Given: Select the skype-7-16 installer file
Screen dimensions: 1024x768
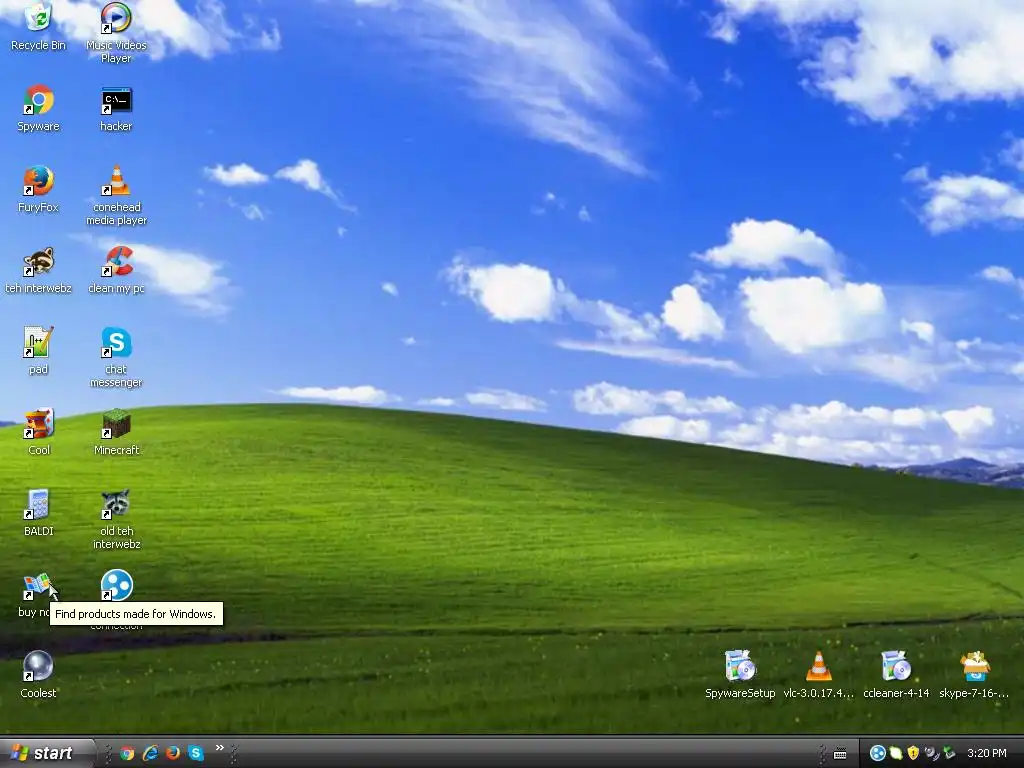Looking at the screenshot, I should coord(974,675).
